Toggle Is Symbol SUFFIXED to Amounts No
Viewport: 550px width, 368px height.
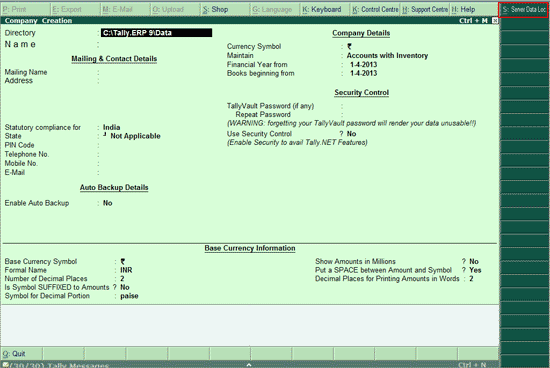click(125, 287)
